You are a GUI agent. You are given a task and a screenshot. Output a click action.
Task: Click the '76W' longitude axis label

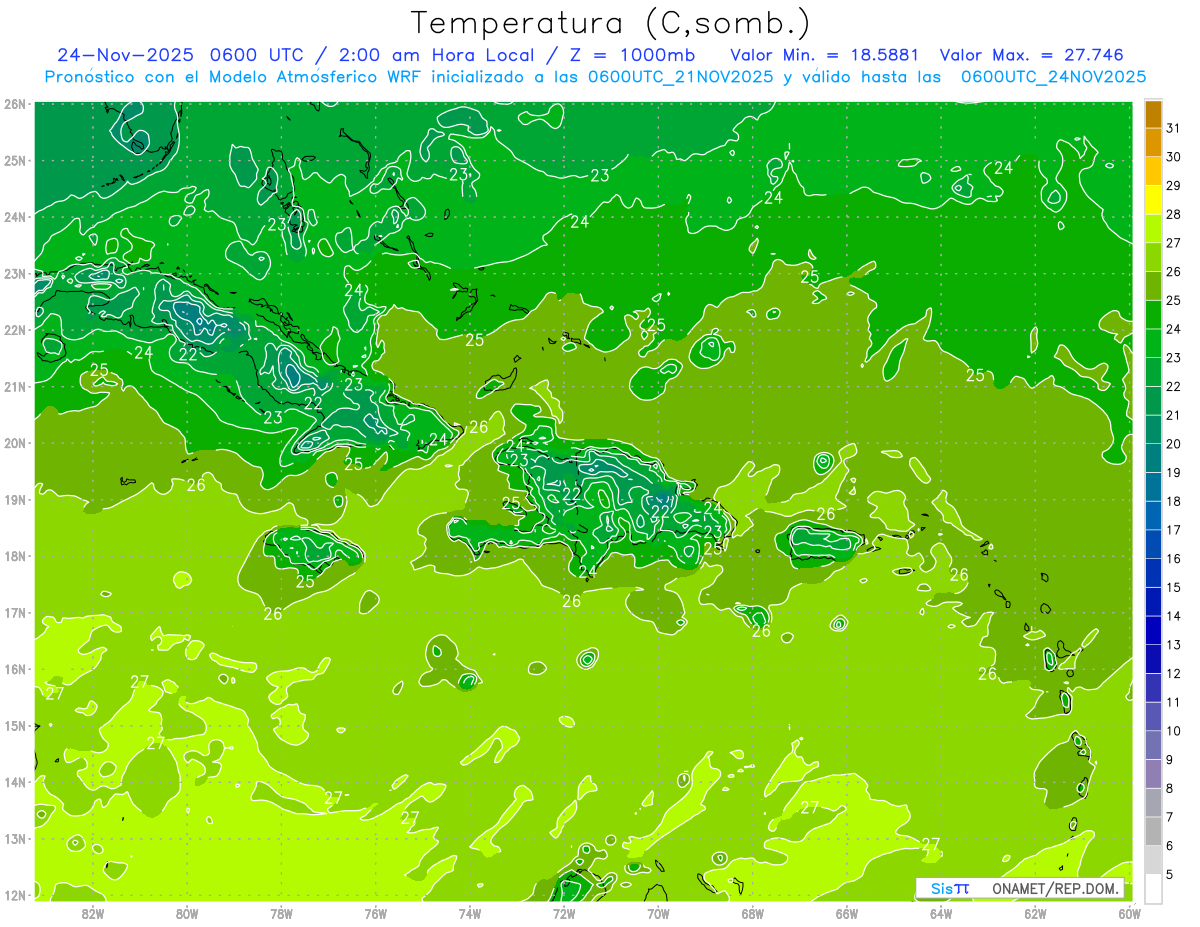pos(375,913)
